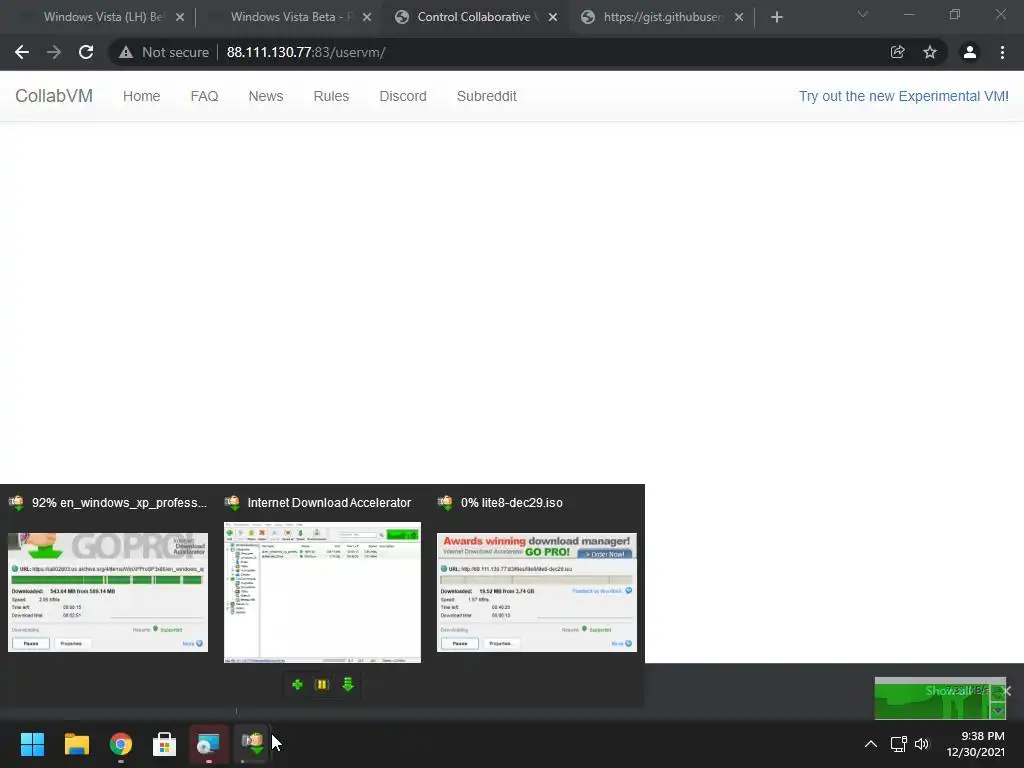This screenshot has width=1024, height=768.
Task: Open a new browser tab
Action: click(x=776, y=17)
